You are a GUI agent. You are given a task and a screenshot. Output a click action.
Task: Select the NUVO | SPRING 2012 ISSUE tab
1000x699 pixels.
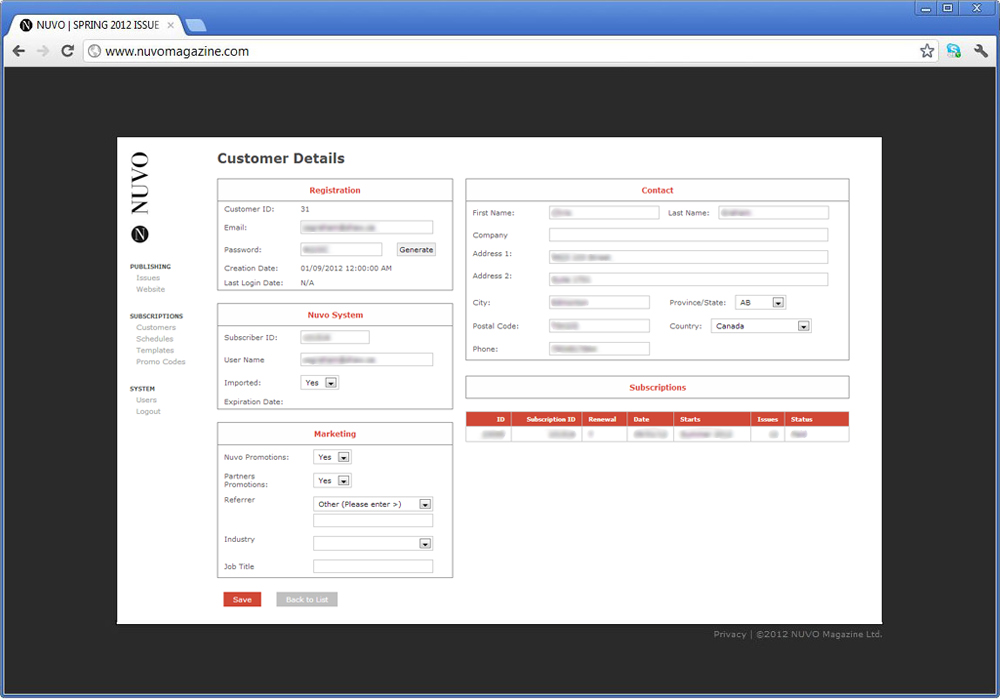(97, 26)
